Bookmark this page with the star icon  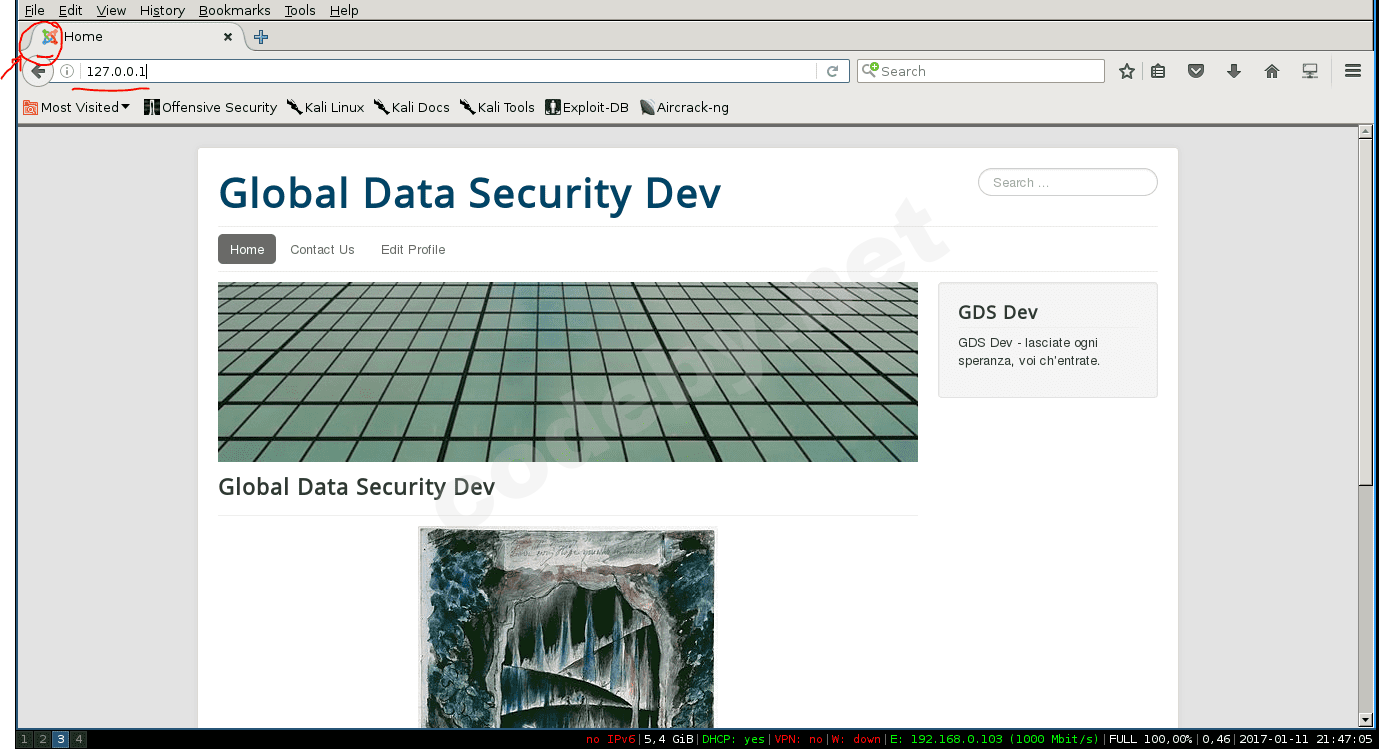(1127, 71)
